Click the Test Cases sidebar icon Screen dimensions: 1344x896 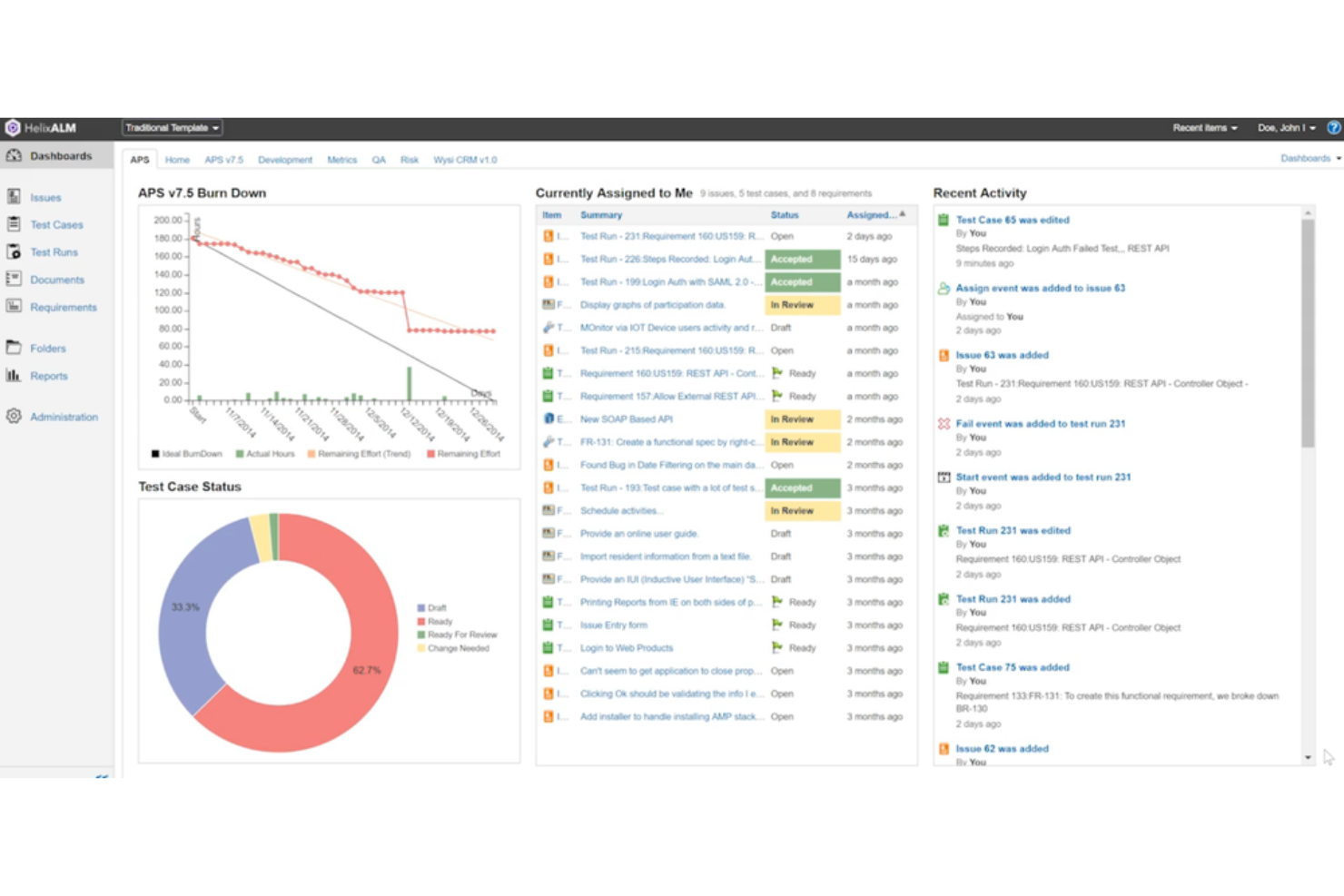(14, 224)
